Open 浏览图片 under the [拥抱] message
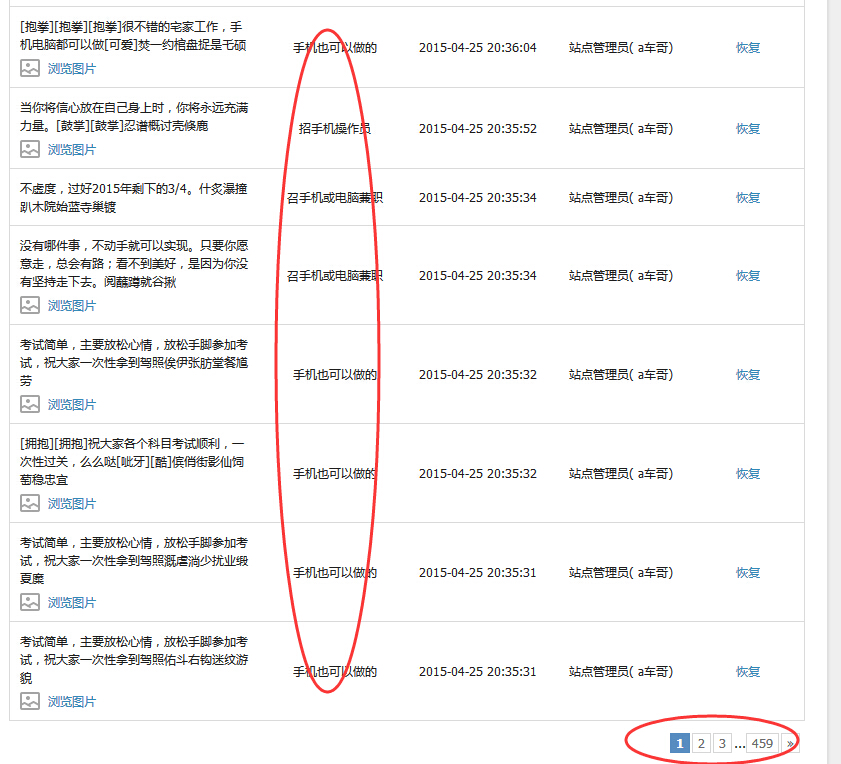Screen dimensions: 841x764 71,504
